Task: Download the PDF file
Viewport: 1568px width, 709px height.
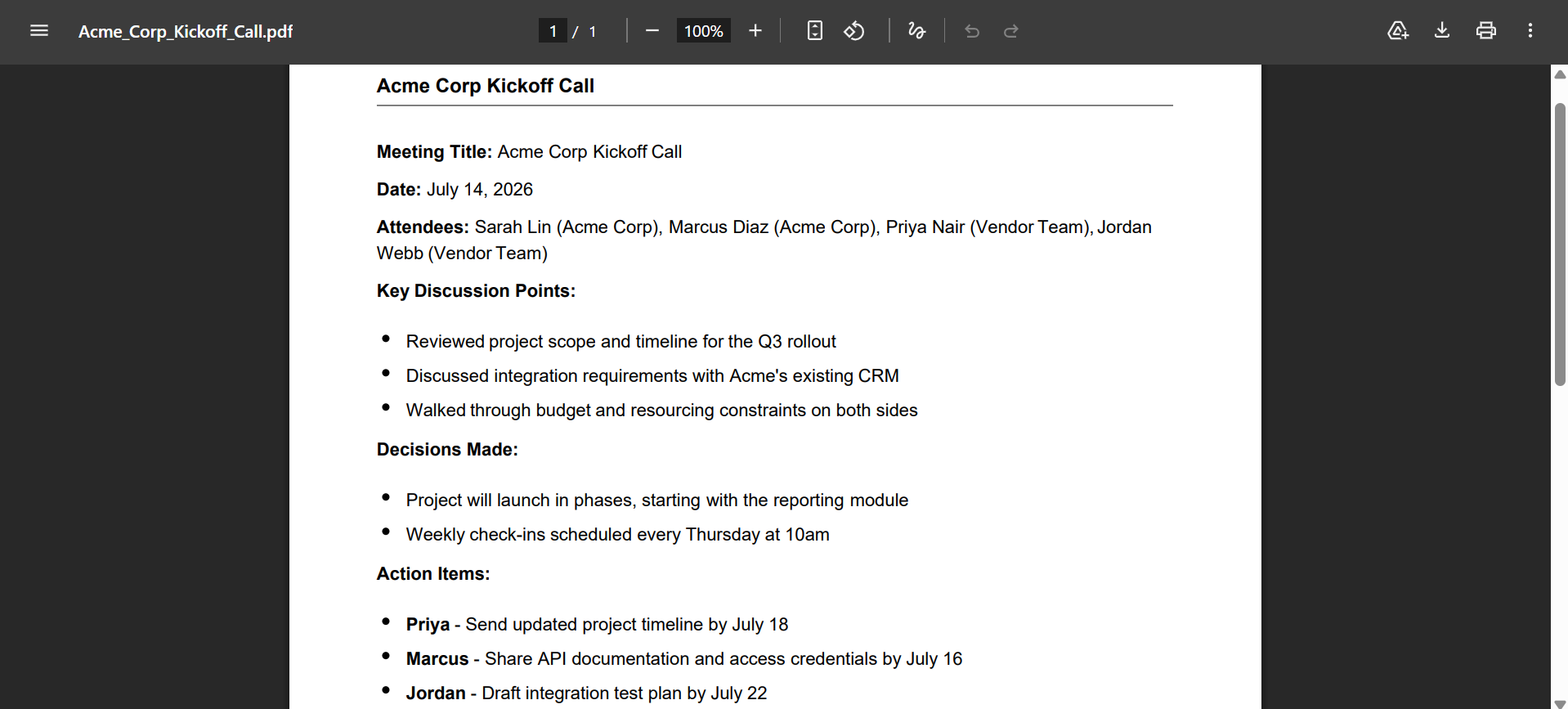Action: tap(1442, 31)
